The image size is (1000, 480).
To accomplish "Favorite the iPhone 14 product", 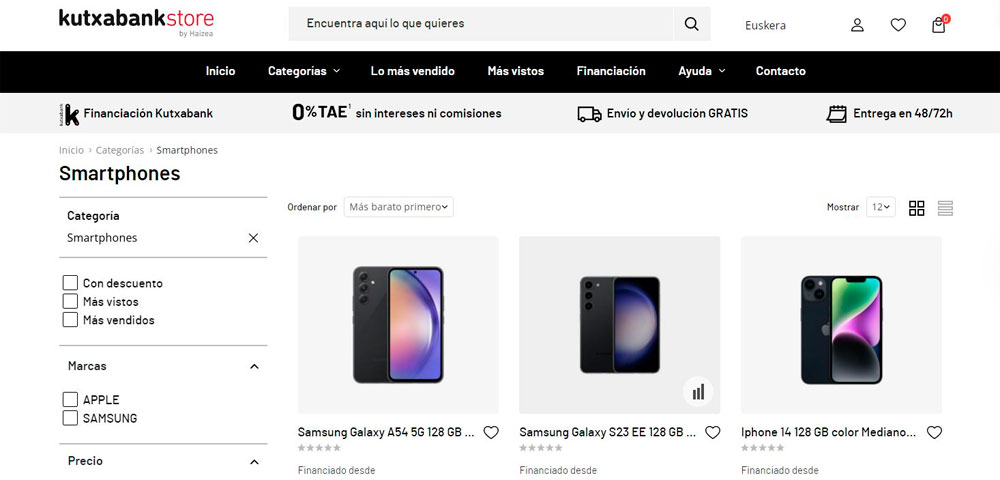I will coord(934,433).
